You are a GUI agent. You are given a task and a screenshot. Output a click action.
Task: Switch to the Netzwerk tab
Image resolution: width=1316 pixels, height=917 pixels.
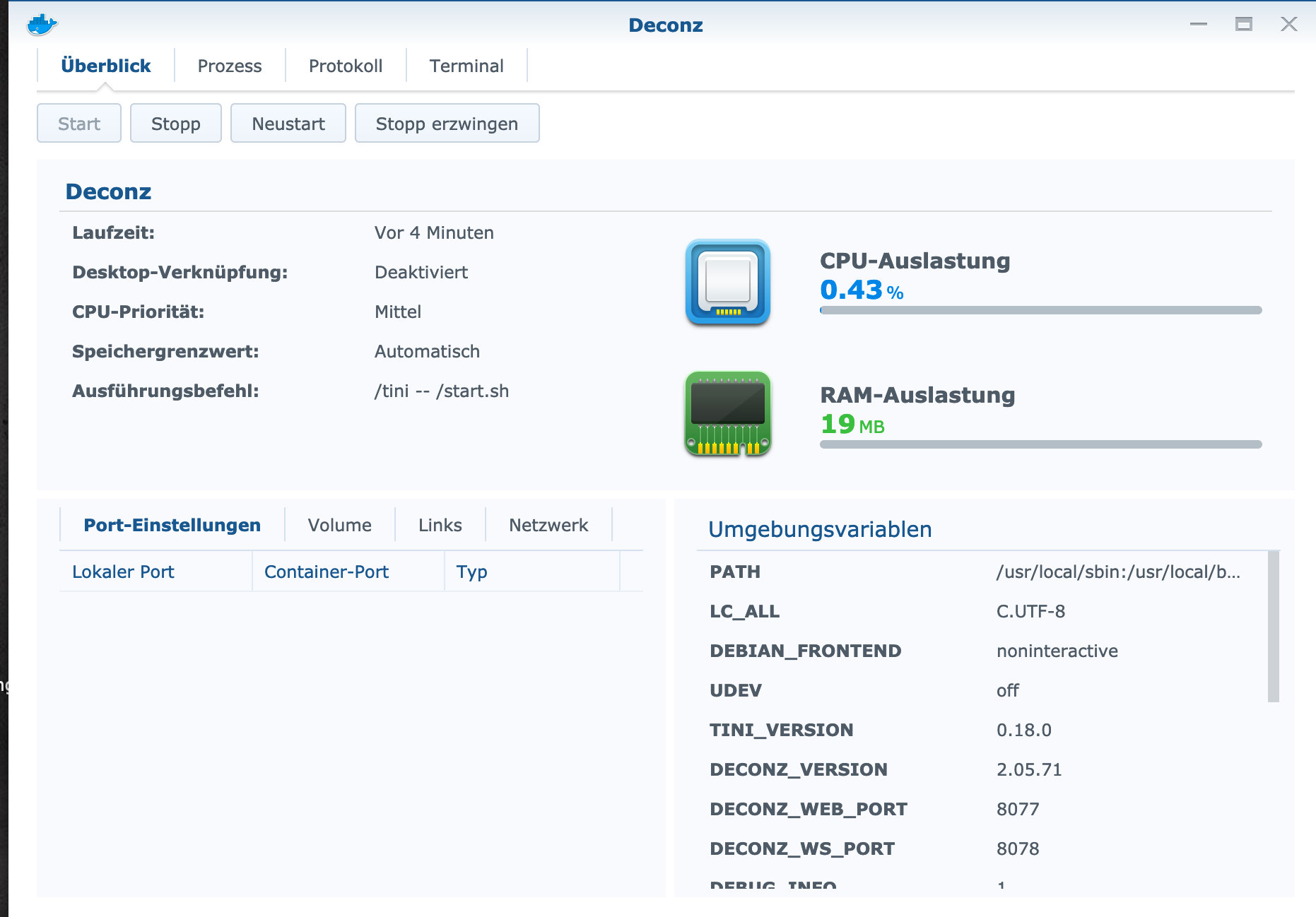548,525
